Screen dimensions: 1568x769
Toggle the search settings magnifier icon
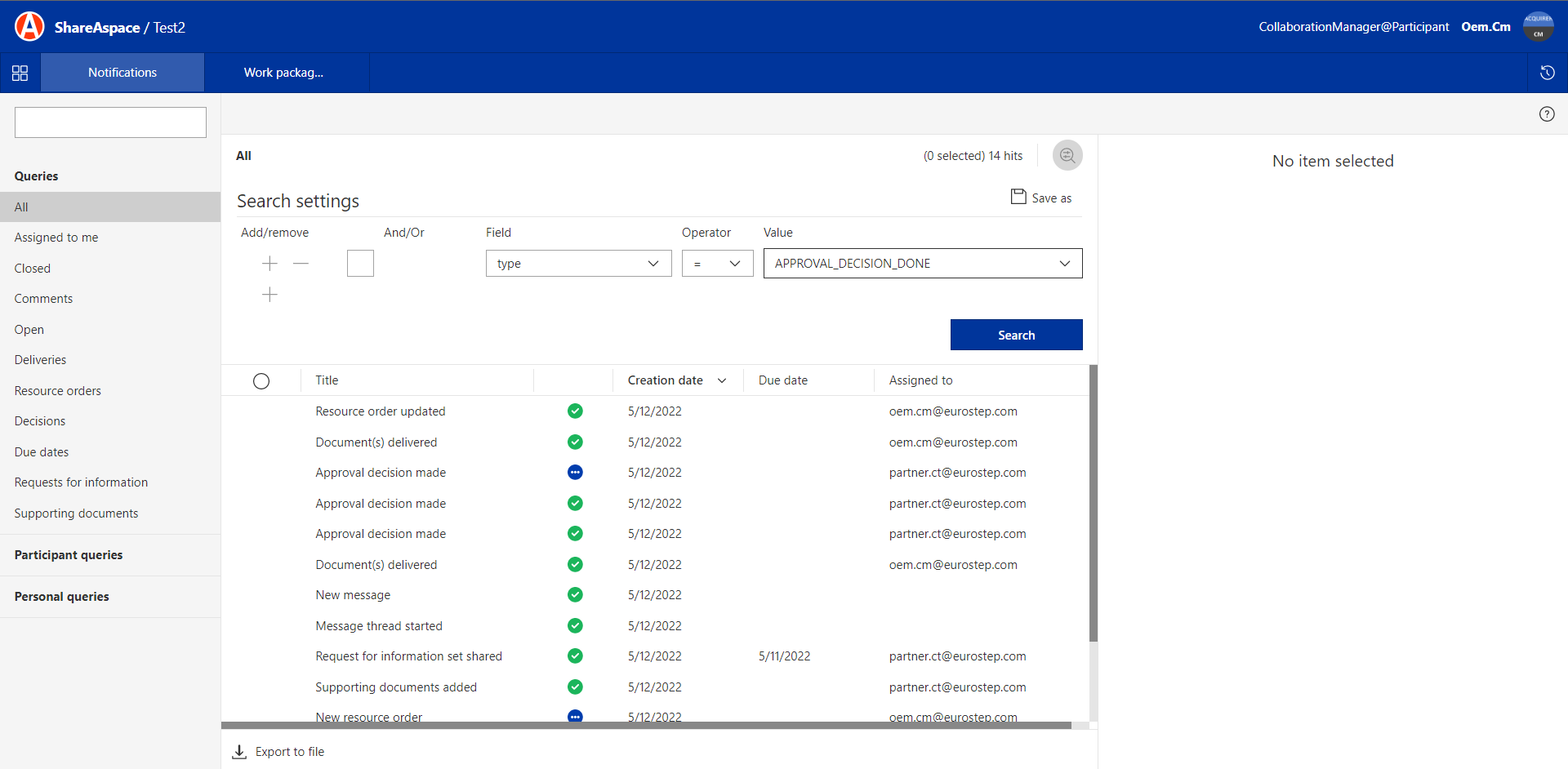1067,155
